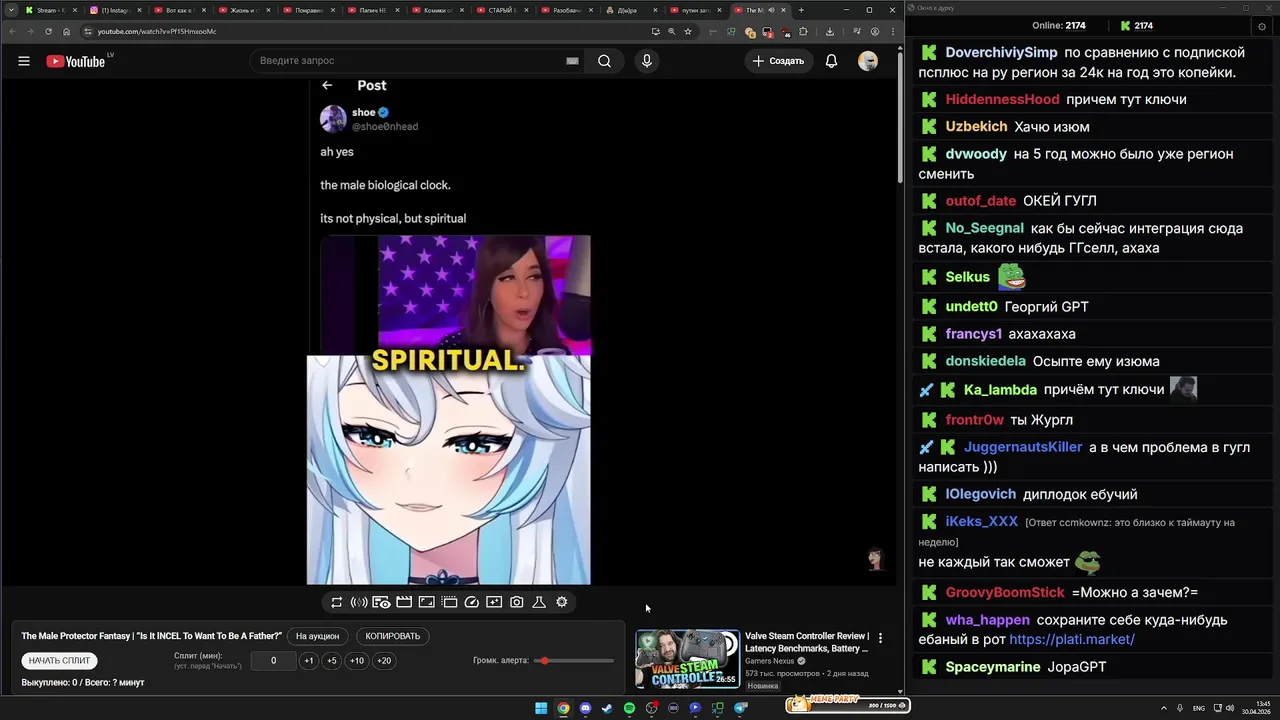Open the browser downloads icon
The image size is (1280, 720).
tap(829, 31)
